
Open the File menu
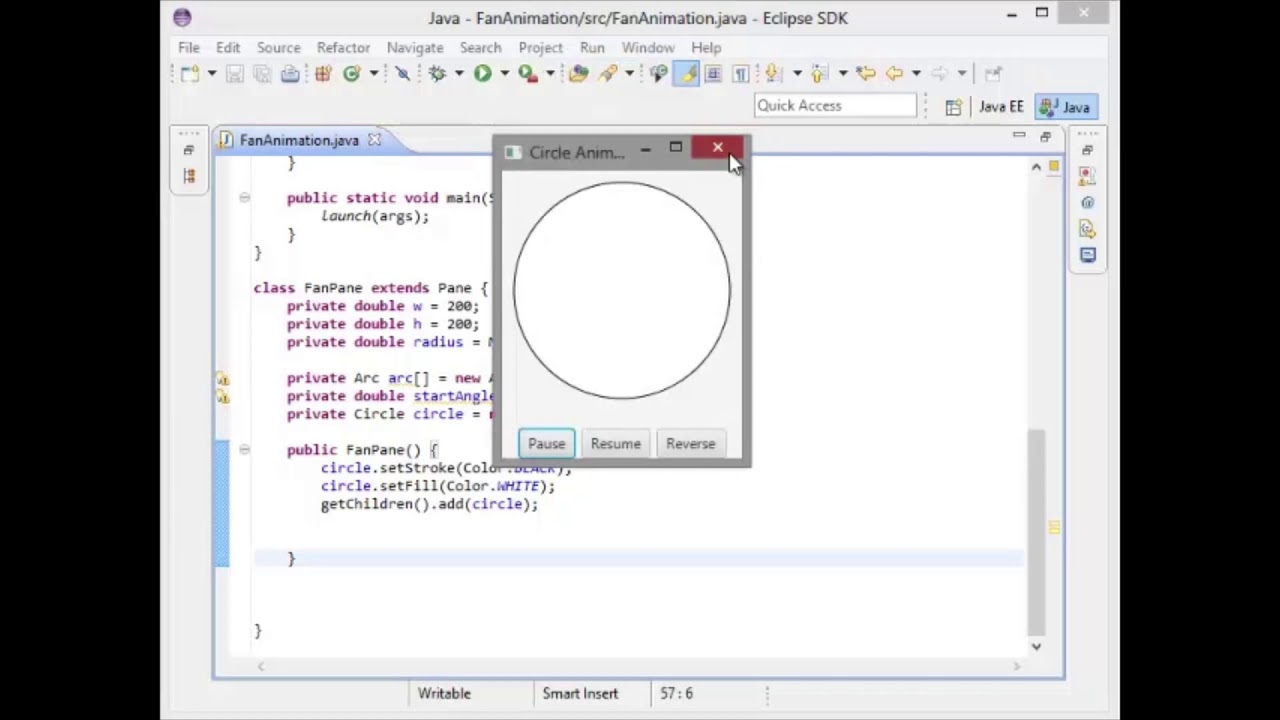click(188, 47)
